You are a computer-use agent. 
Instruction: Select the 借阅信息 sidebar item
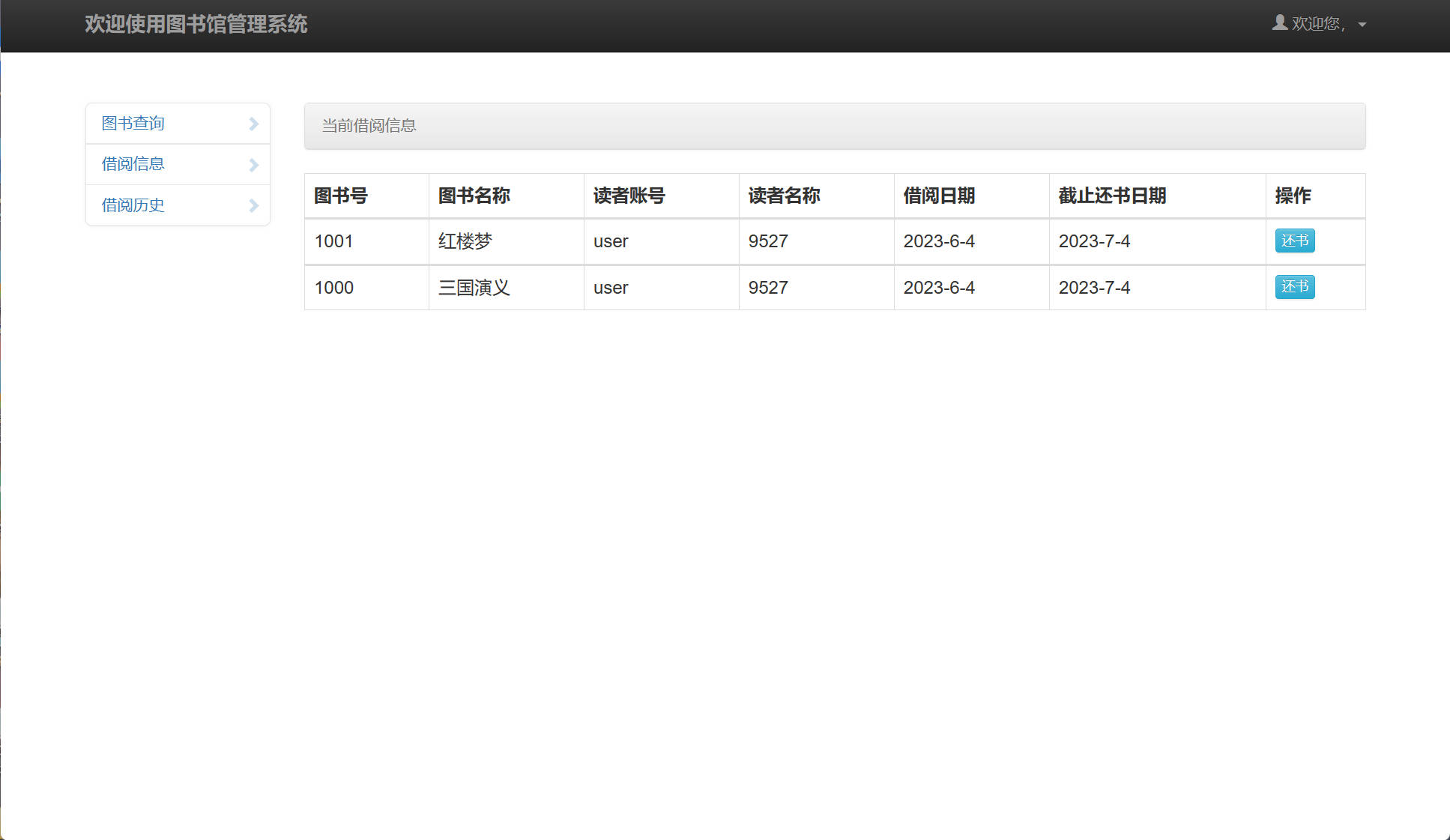[133, 164]
